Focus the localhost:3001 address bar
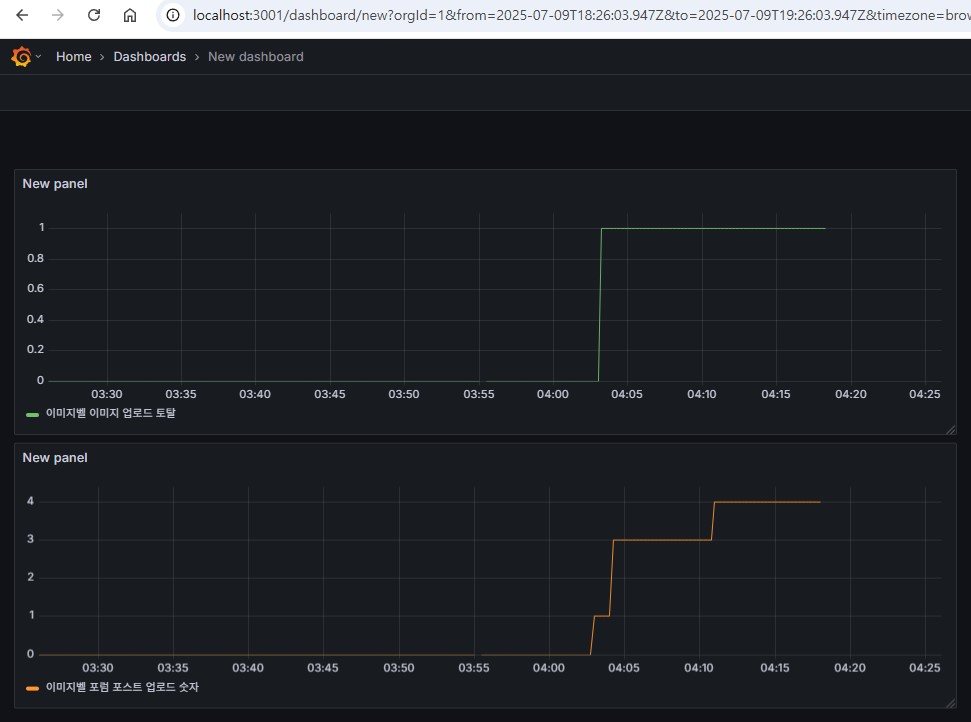 [x=560, y=16]
